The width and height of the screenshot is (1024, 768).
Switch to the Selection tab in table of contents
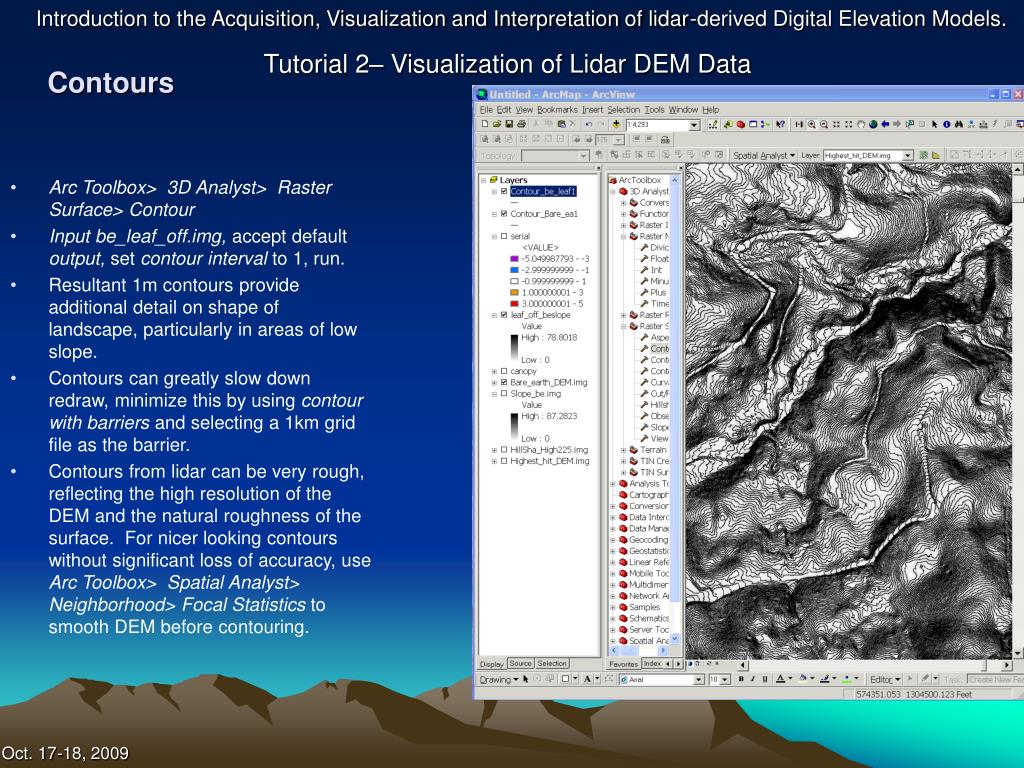click(552, 664)
